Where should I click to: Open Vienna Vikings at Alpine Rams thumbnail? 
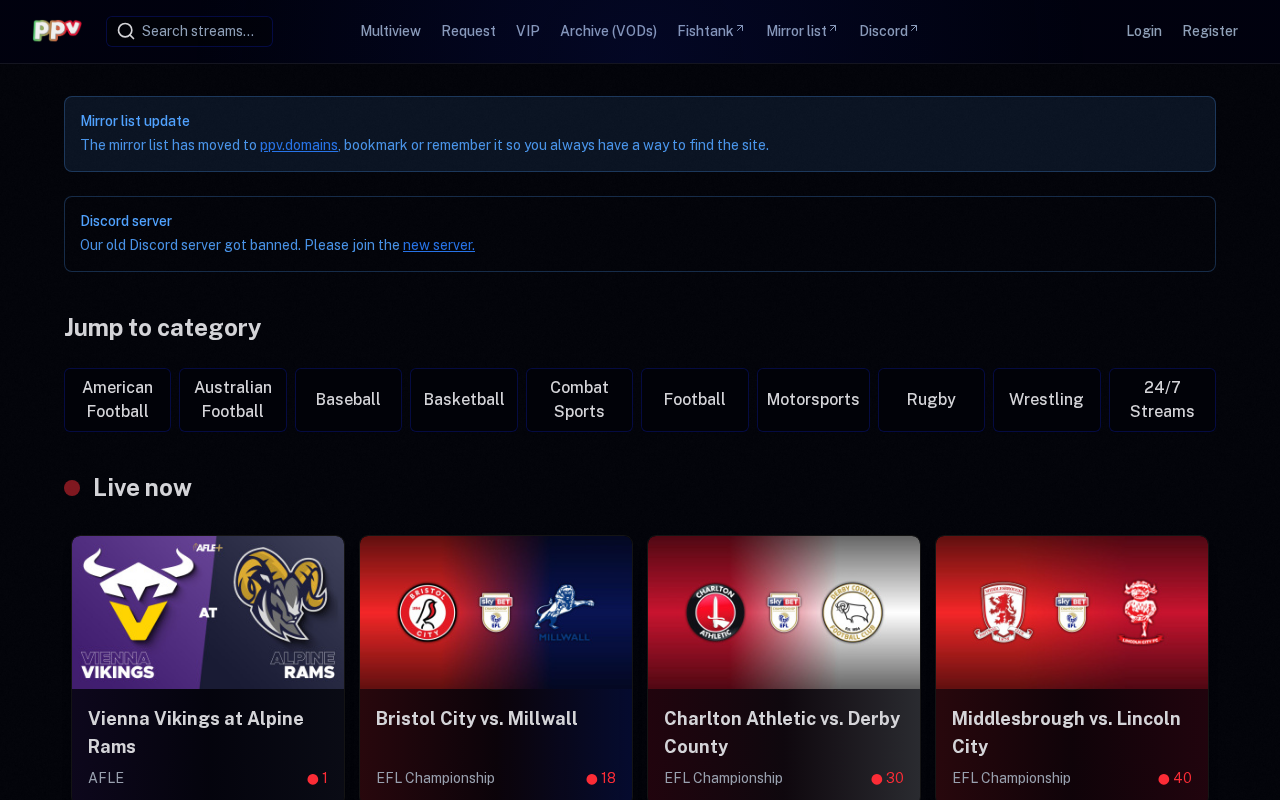coord(208,612)
